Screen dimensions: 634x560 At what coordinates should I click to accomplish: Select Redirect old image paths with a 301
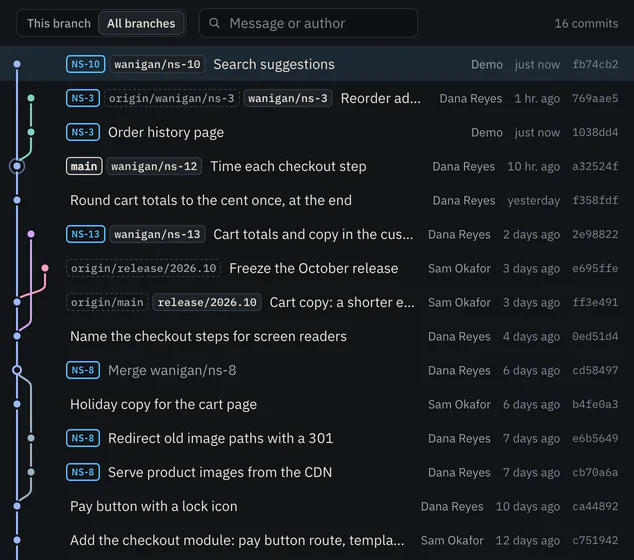pyautogui.click(x=220, y=438)
